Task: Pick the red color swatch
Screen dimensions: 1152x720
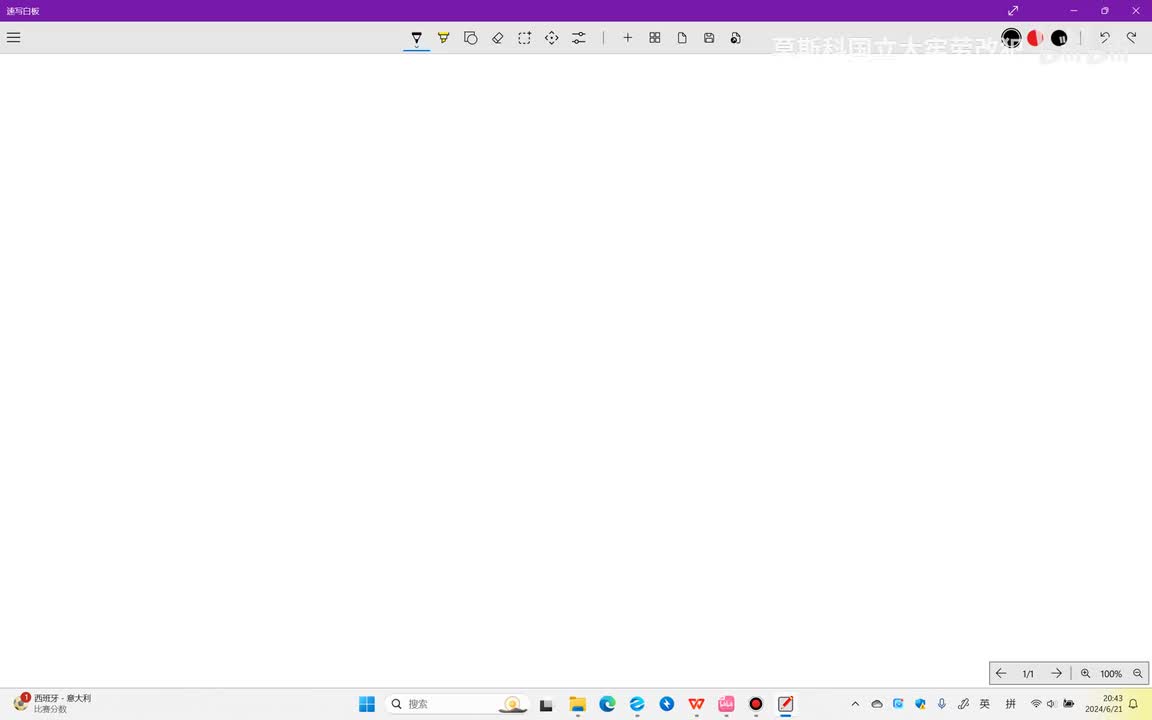Action: pos(1035,37)
